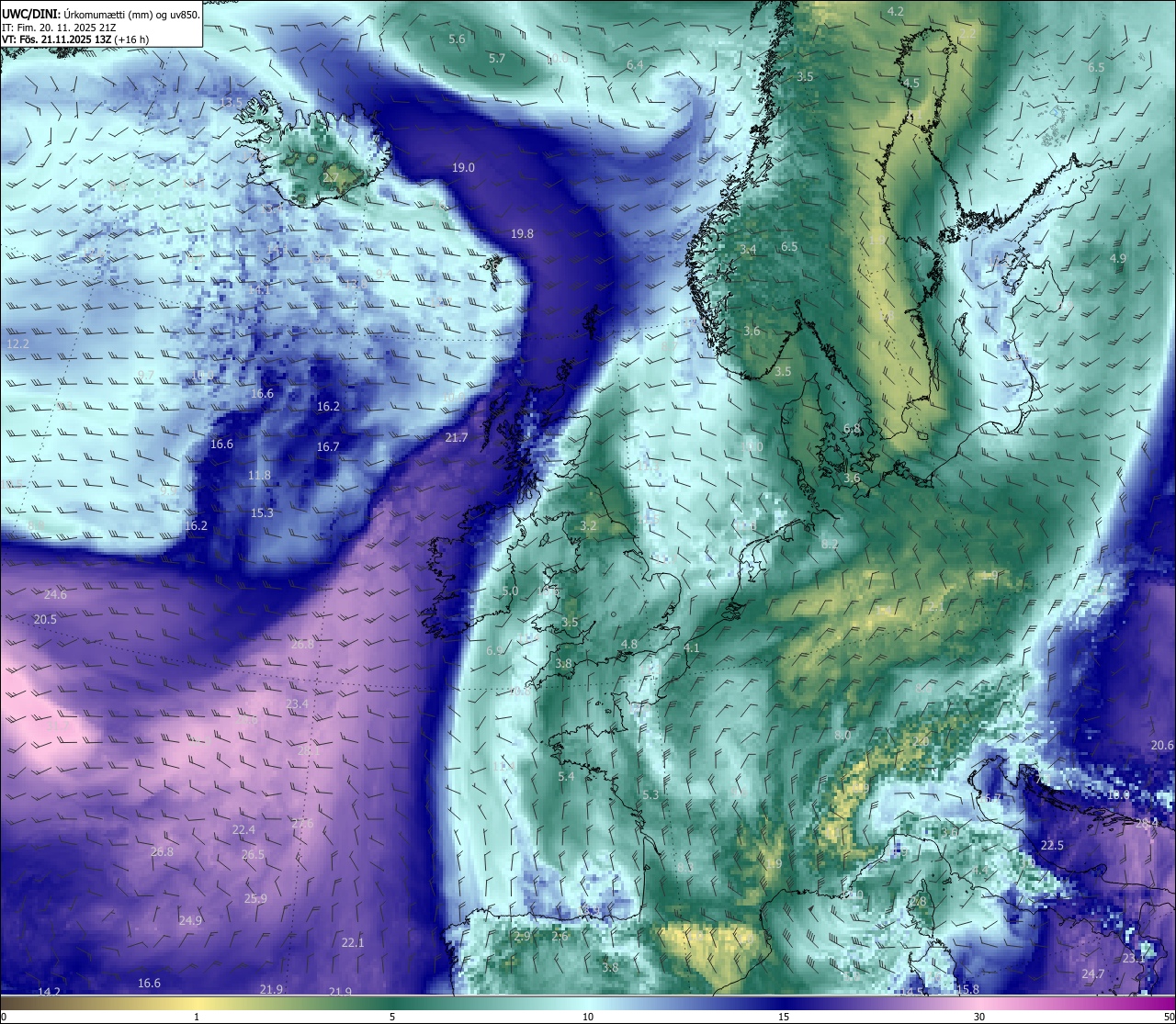
Task: Click the 19.8 value label
Action: (x=522, y=234)
